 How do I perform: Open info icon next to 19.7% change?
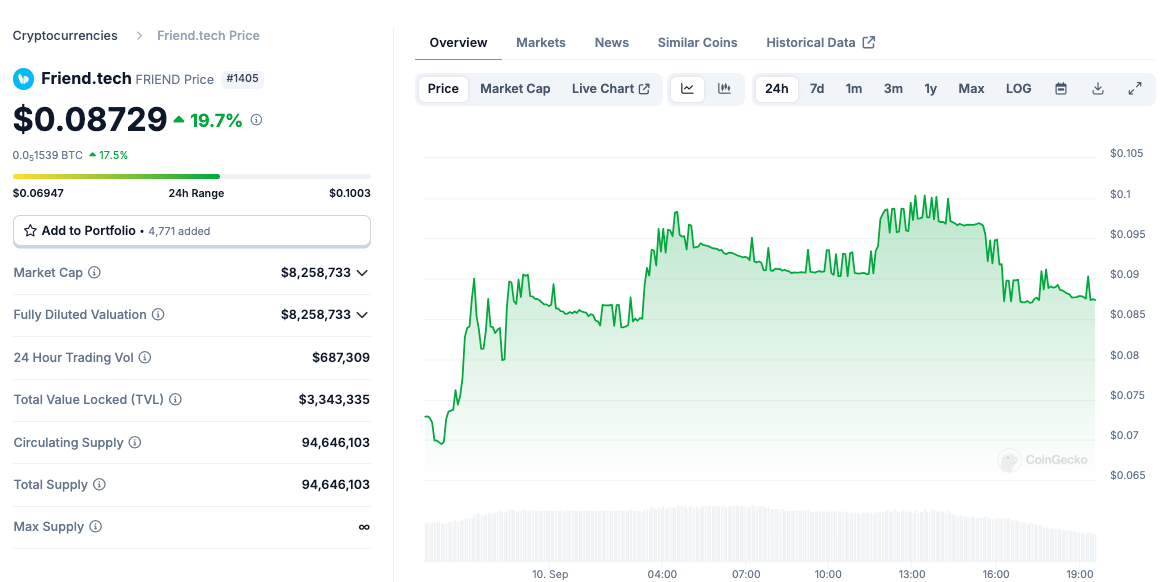pos(257,119)
